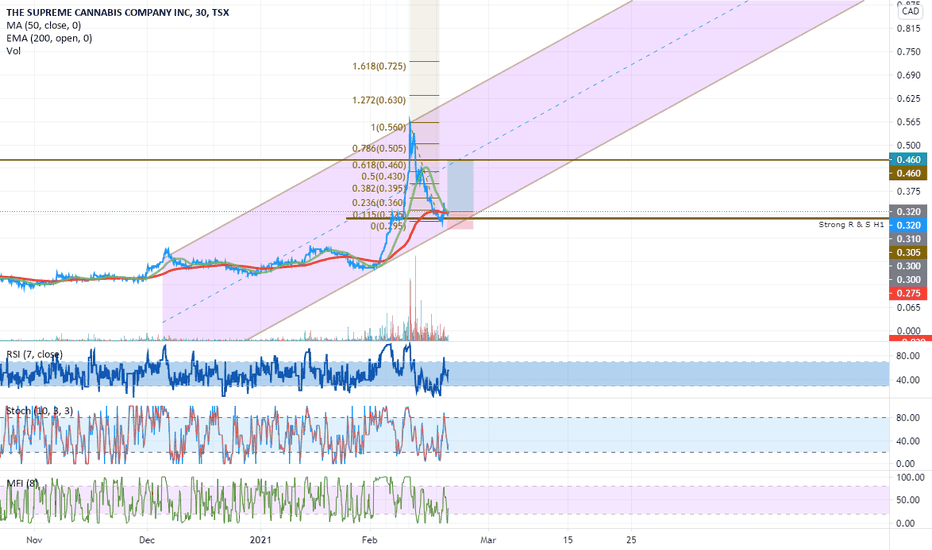Viewport: 932px width, 550px height.
Task: Open the MFI (8) indicator label
Action: (x=22, y=483)
